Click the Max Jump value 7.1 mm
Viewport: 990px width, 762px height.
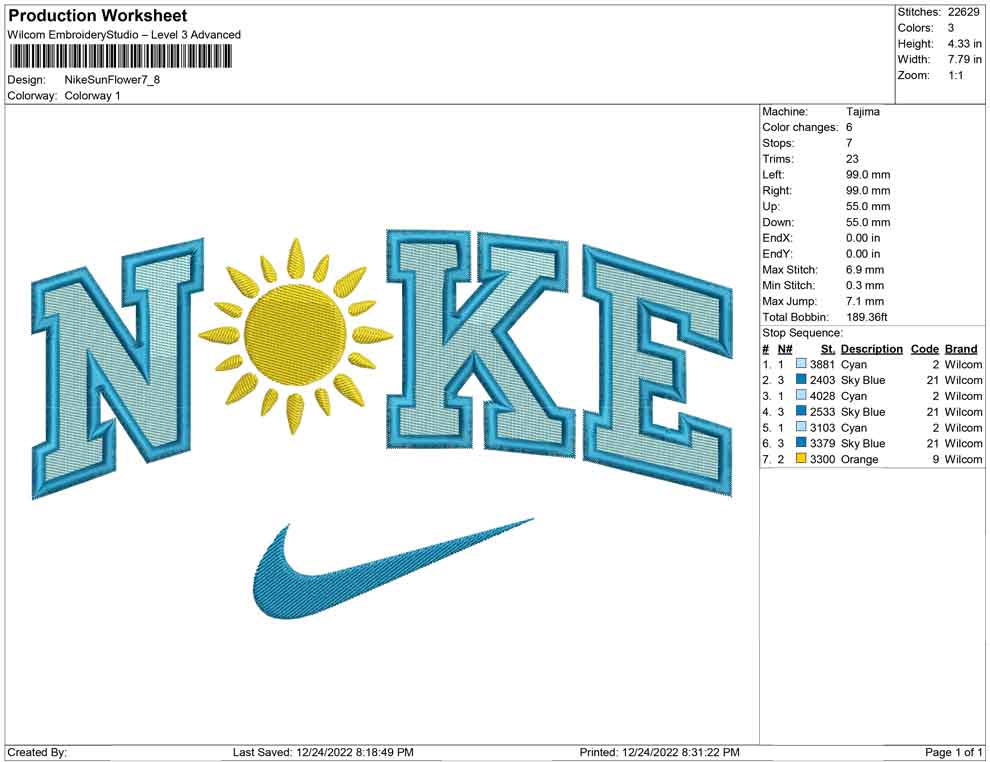click(x=864, y=301)
